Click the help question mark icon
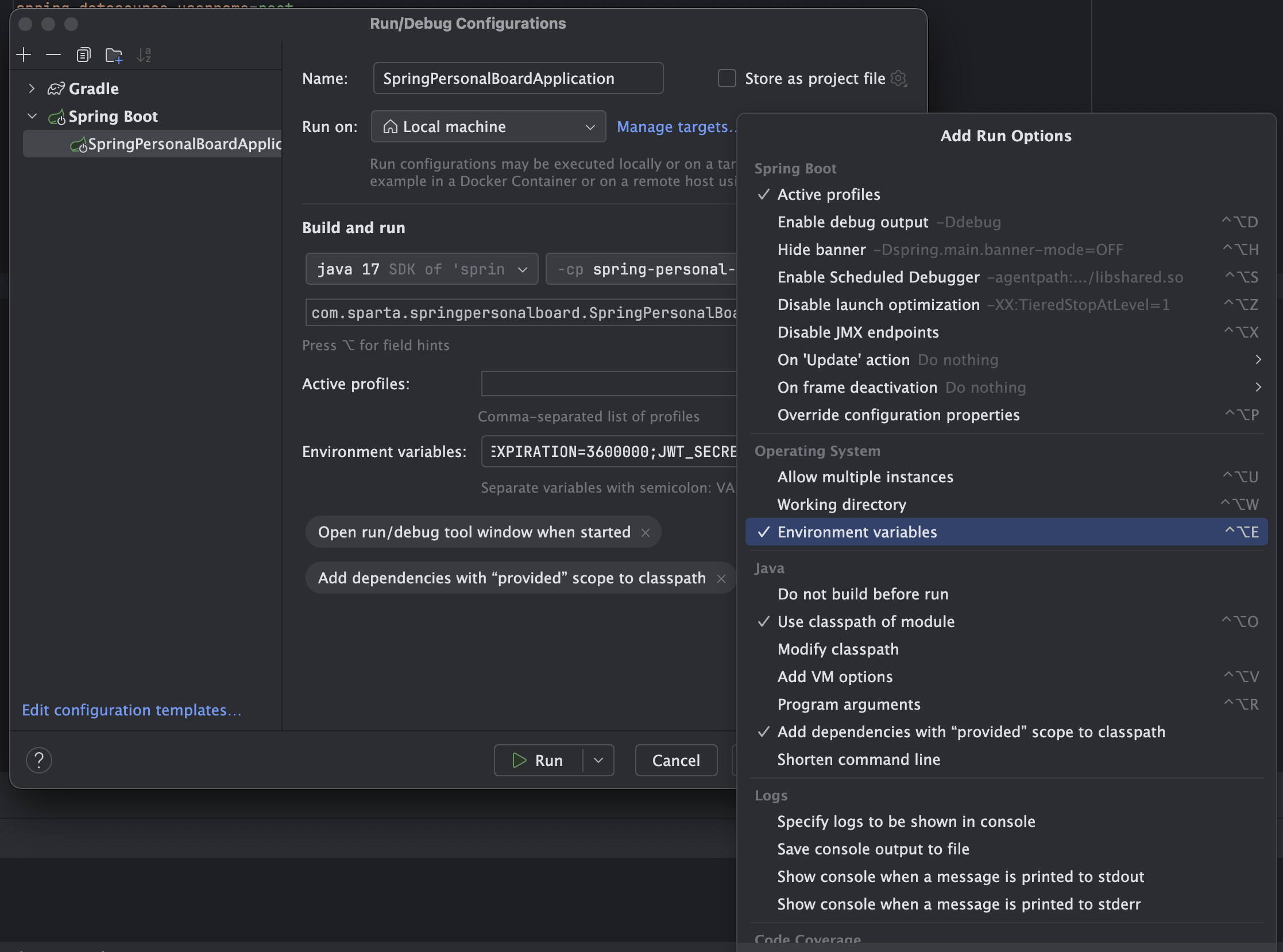1283x952 pixels. (39, 760)
